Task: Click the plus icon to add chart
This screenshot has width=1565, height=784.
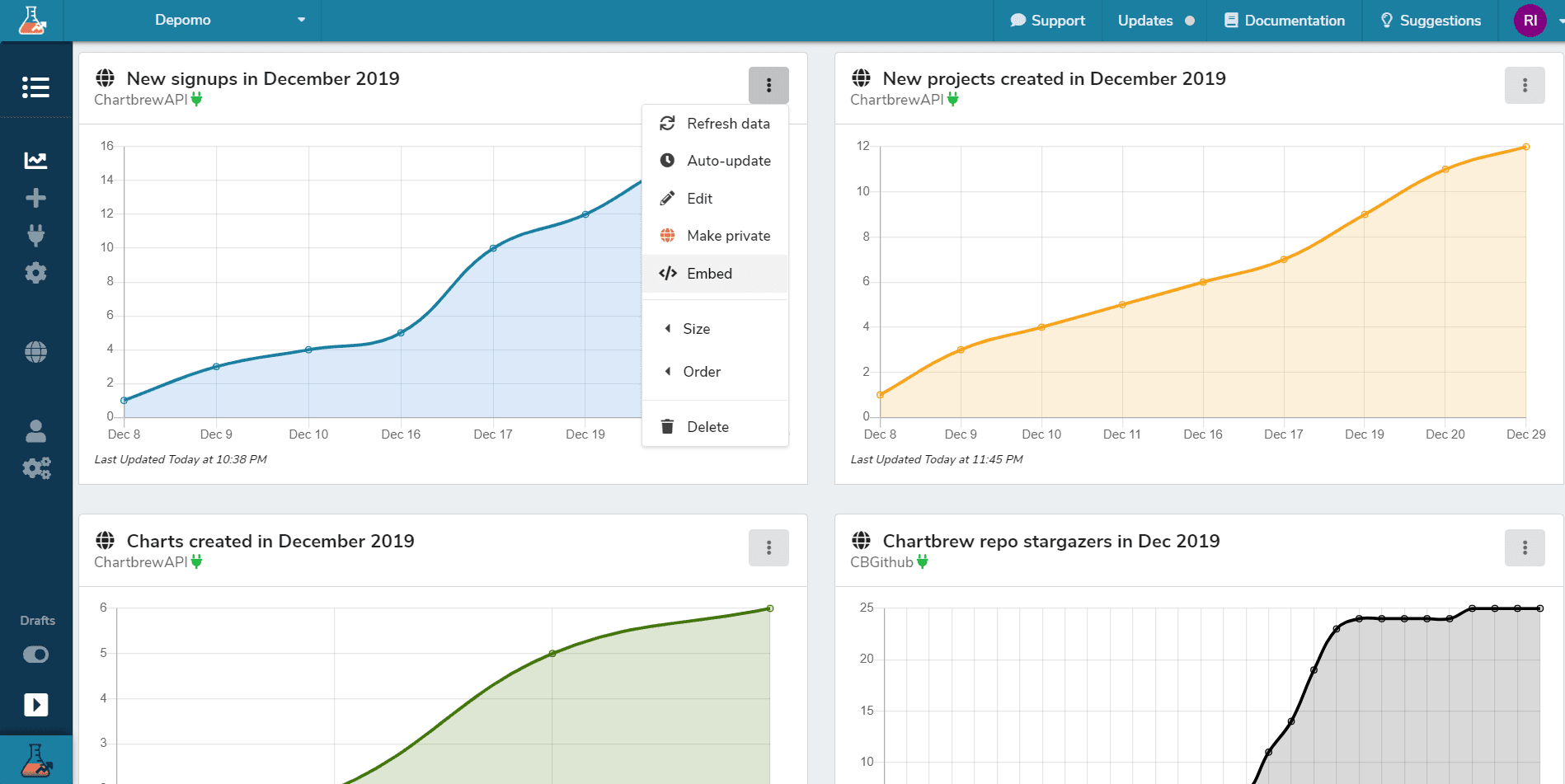Action: point(35,198)
